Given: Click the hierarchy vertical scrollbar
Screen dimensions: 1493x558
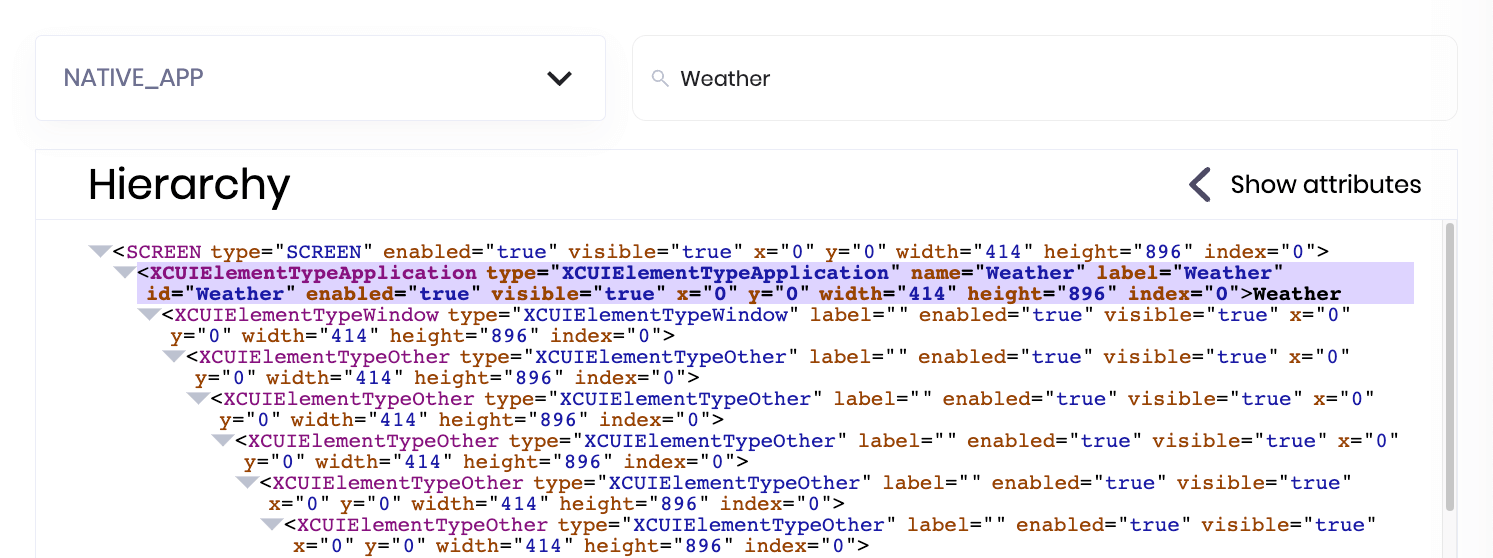Looking at the screenshot, I should coord(1450,365).
